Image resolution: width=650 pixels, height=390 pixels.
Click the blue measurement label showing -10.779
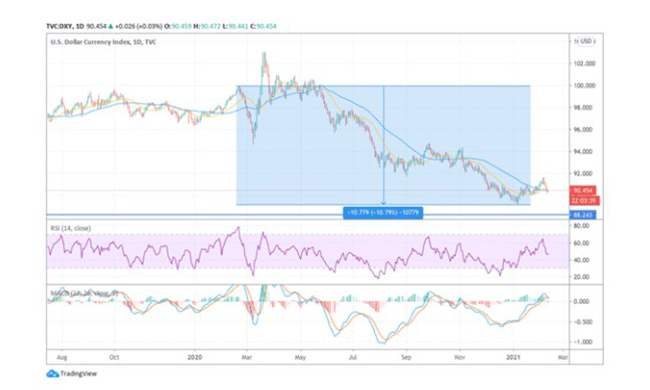[383, 213]
